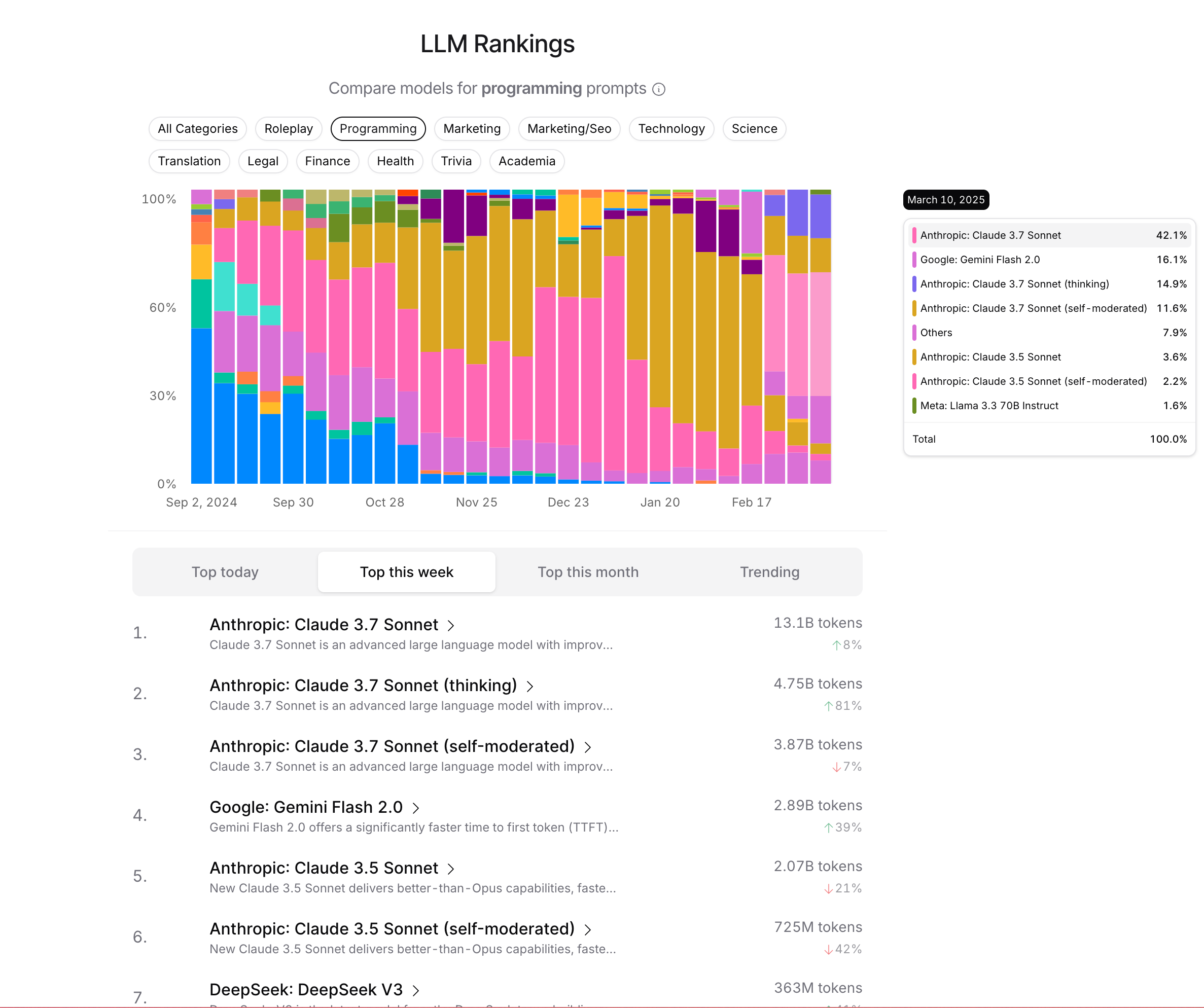Image resolution: width=1204 pixels, height=1008 pixels.
Task: Open the Google: Gemini Flash 2.0 ranking link
Action: pos(306,807)
